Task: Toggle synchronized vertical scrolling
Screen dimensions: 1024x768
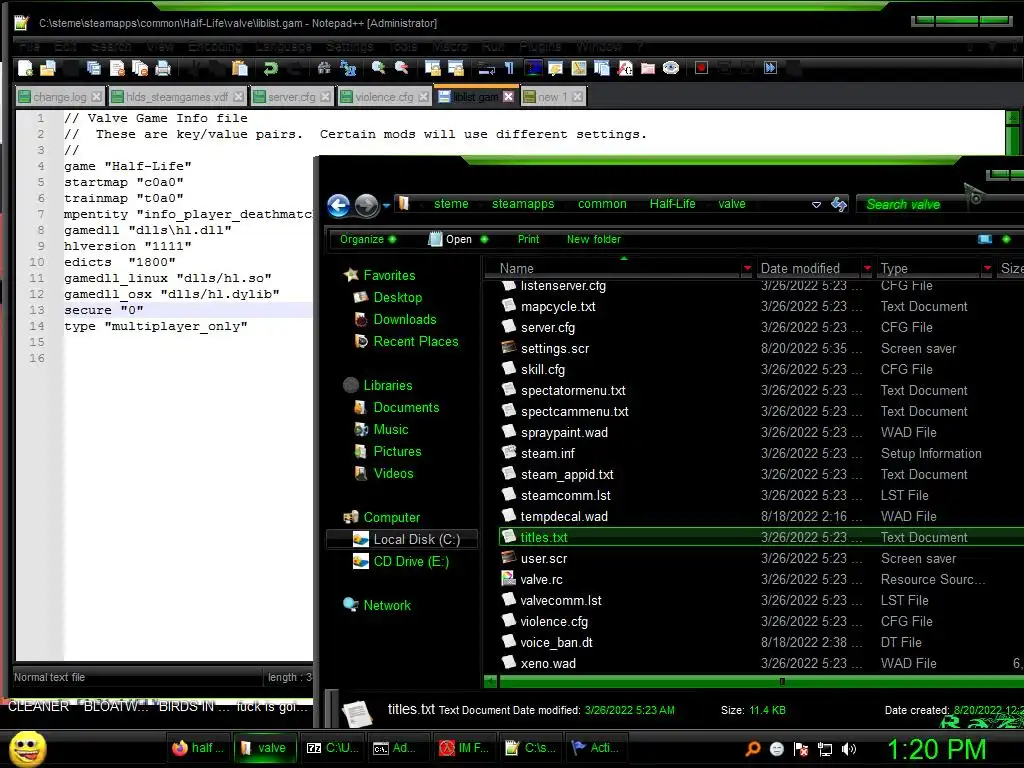Action: point(432,68)
